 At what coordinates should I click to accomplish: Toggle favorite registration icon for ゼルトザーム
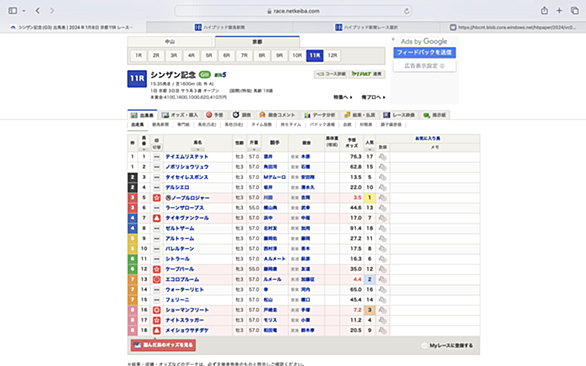[x=382, y=228]
